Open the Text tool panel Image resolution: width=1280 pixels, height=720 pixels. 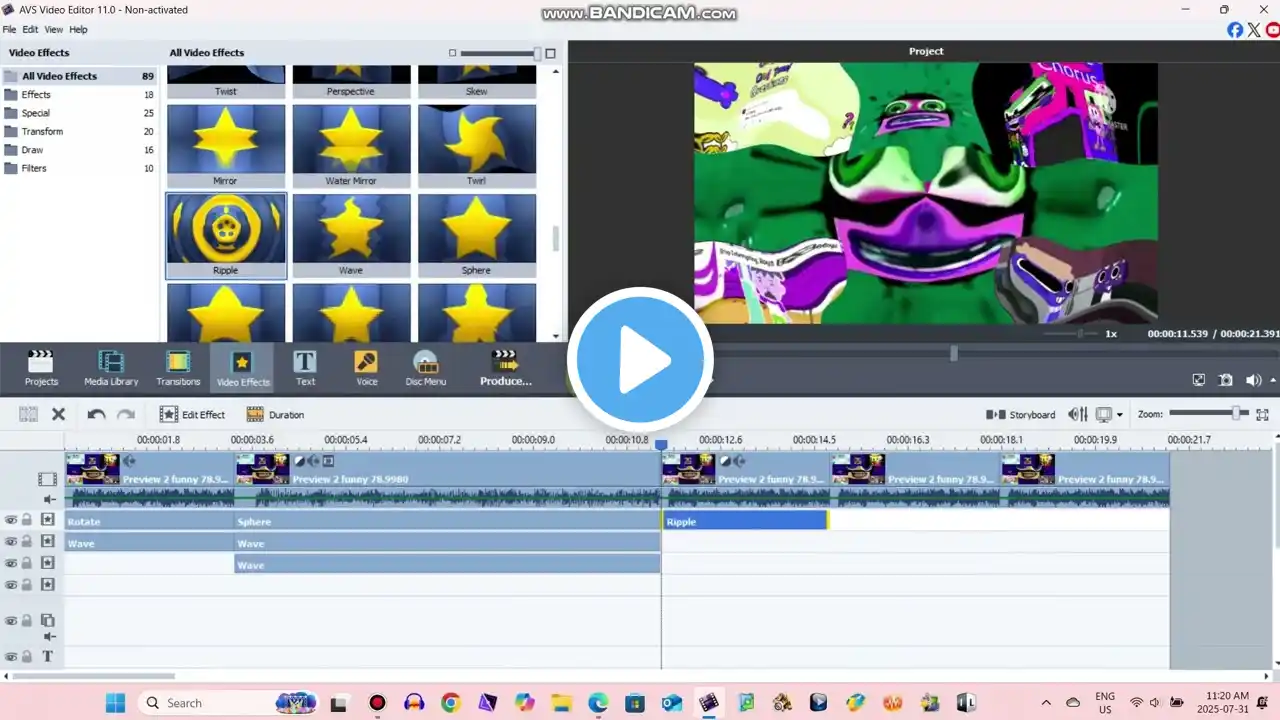click(x=305, y=368)
